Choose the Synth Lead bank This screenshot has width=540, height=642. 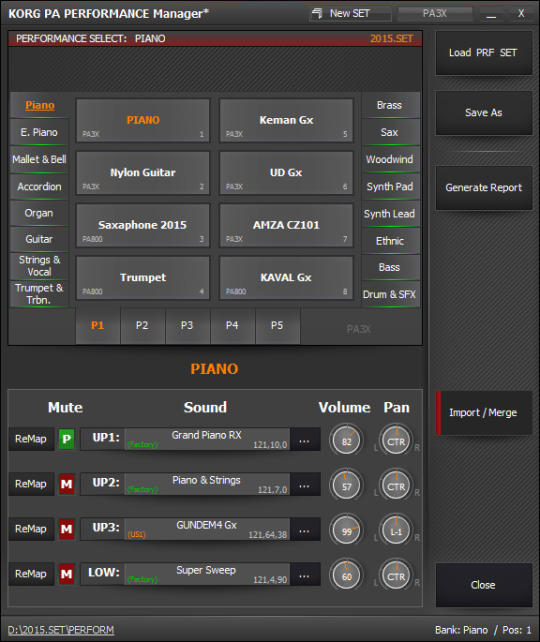(x=391, y=214)
